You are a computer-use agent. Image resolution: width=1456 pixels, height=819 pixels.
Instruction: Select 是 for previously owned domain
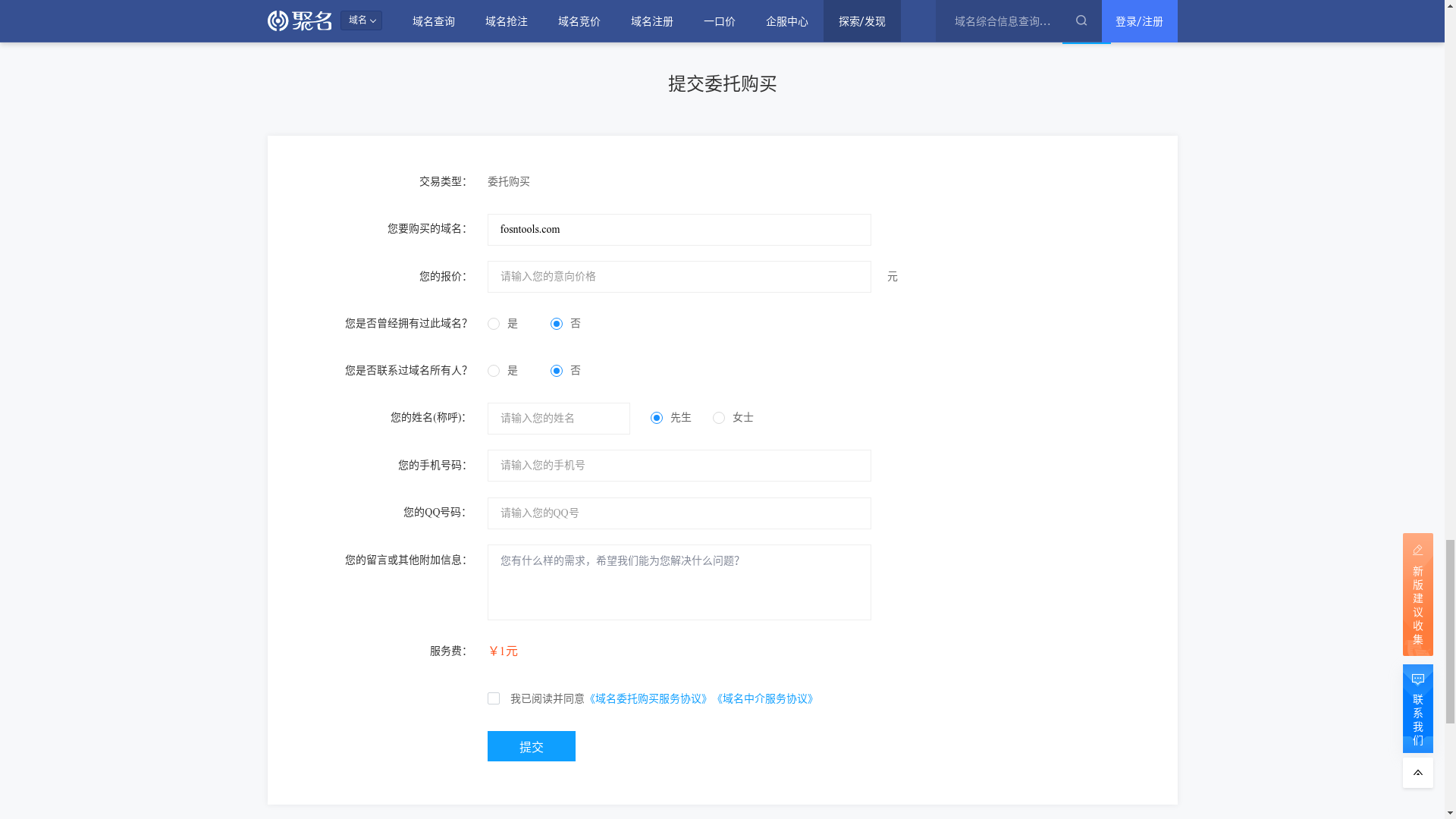(x=494, y=324)
